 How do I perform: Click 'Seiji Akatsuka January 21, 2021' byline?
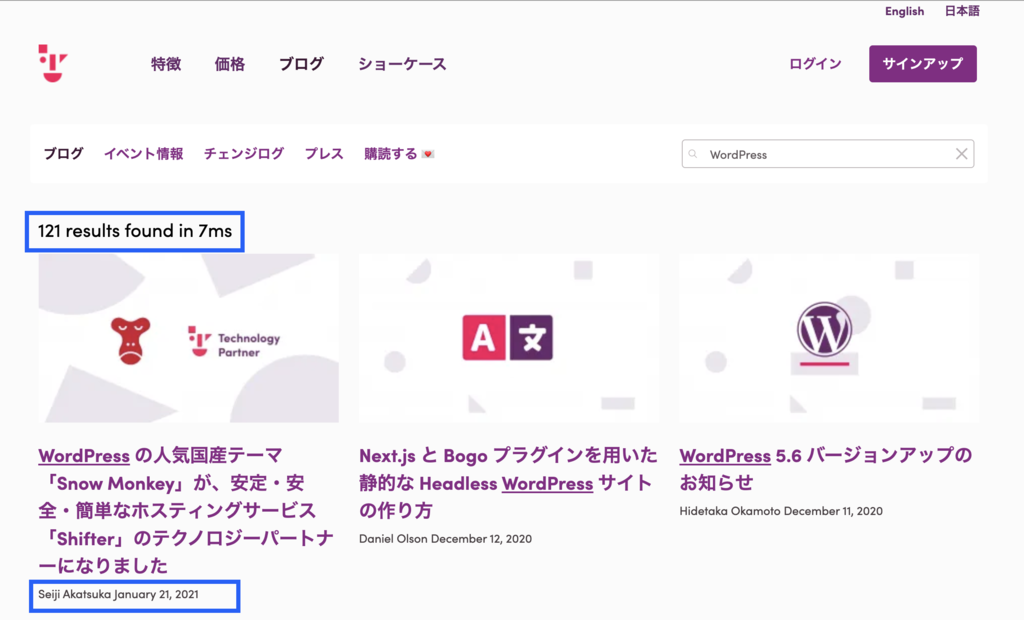(118, 595)
